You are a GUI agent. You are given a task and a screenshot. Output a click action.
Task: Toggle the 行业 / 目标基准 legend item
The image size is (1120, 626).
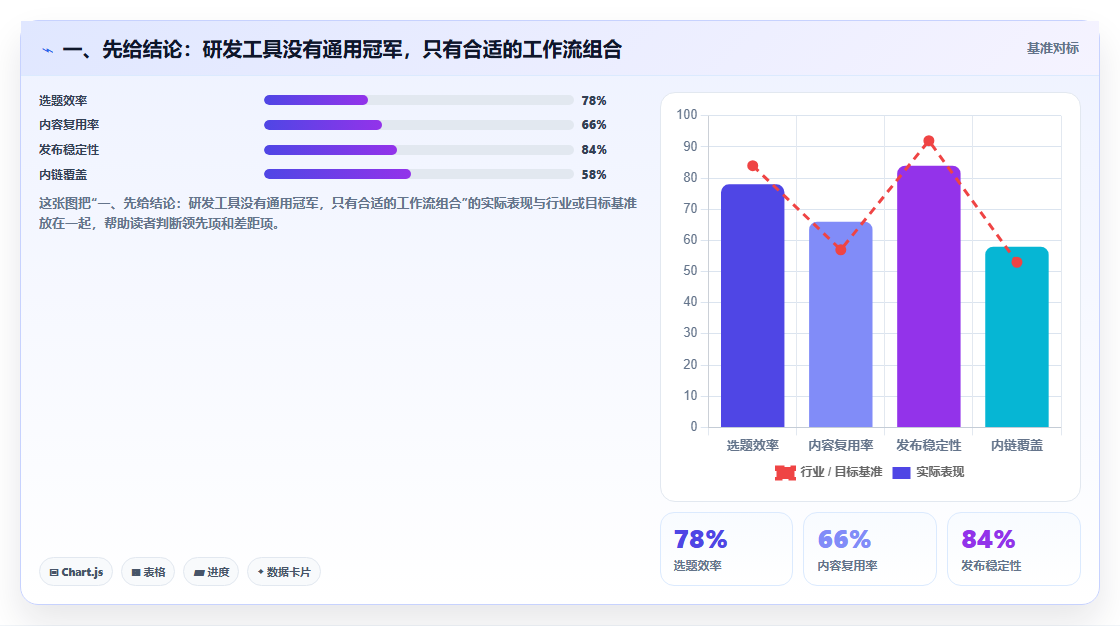pos(829,472)
